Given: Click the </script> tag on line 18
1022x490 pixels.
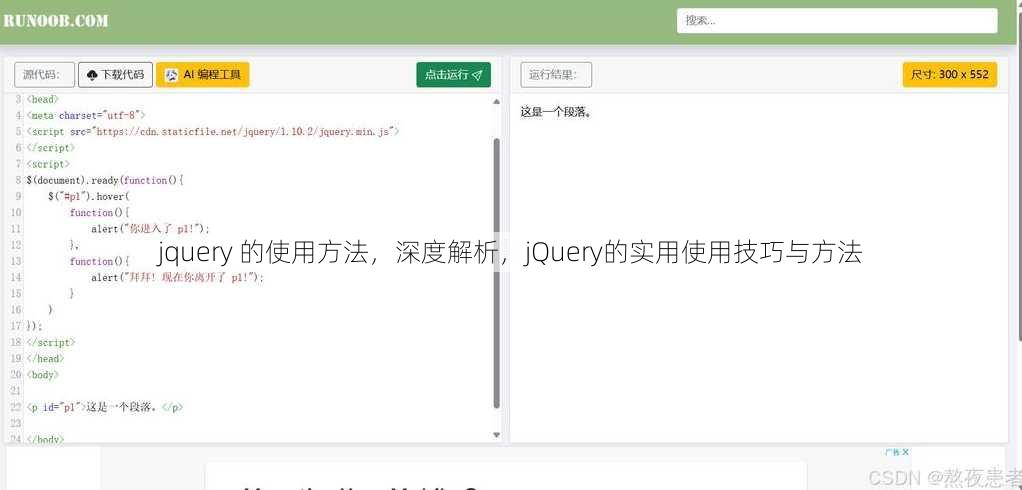Looking at the screenshot, I should pyautogui.click(x=50, y=342).
